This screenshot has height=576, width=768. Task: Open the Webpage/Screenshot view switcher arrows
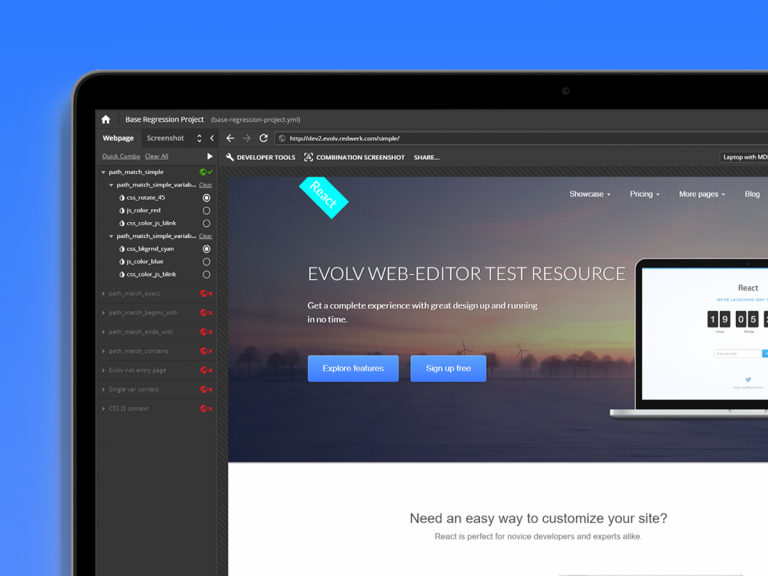(x=199, y=138)
